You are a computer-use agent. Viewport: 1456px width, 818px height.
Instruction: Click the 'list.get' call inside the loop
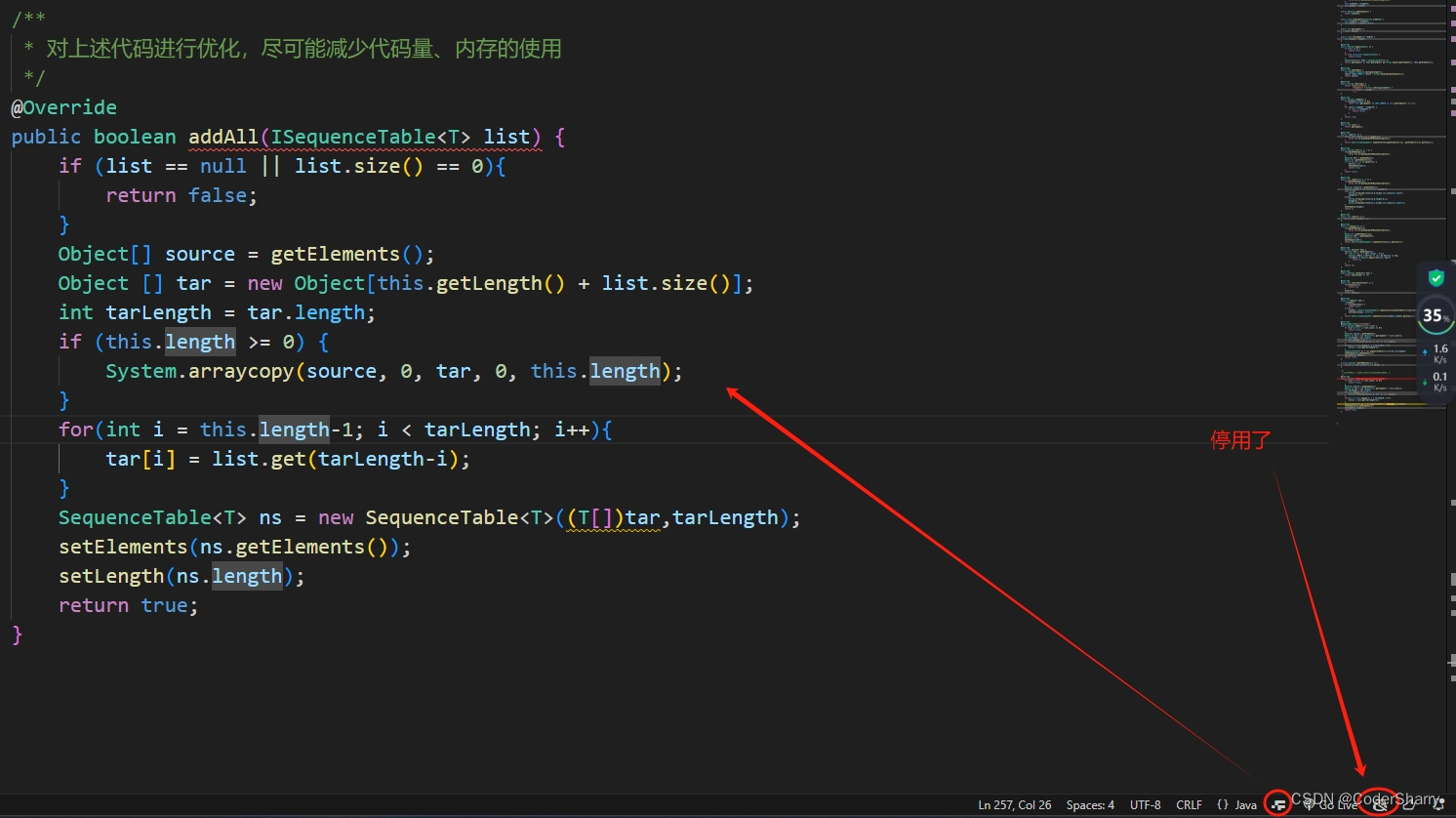point(259,459)
